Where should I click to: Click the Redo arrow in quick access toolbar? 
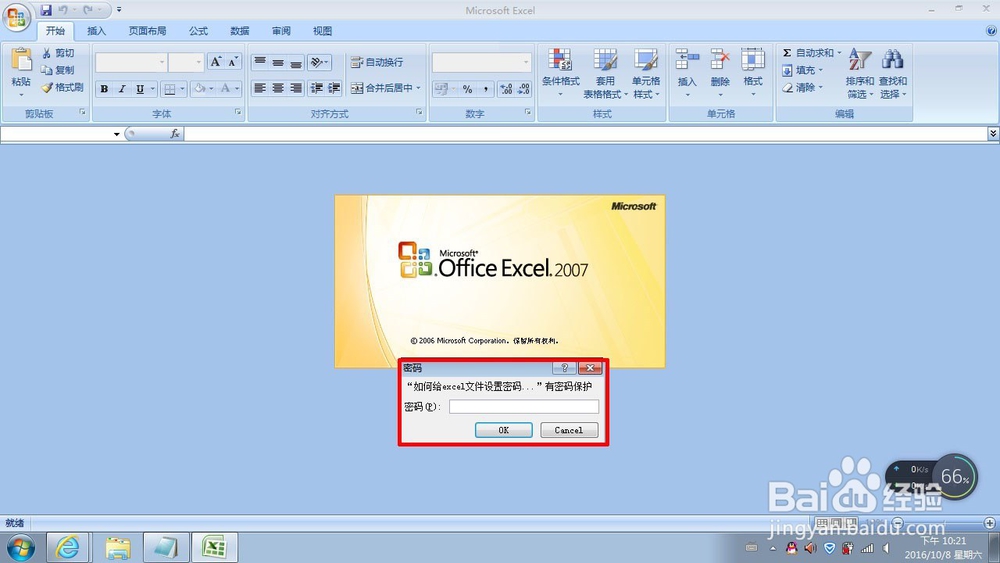tap(88, 10)
